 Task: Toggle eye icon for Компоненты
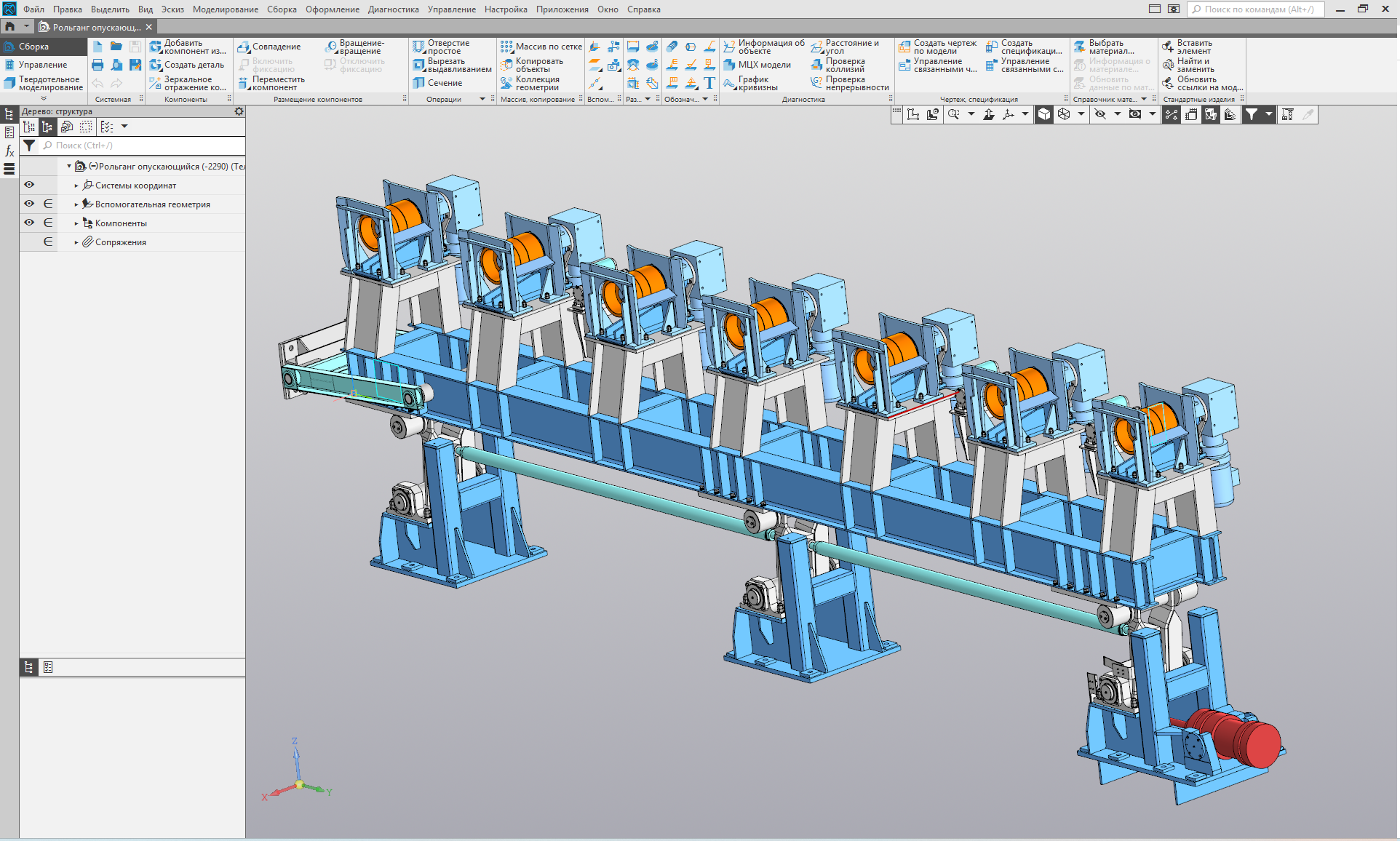coord(29,223)
